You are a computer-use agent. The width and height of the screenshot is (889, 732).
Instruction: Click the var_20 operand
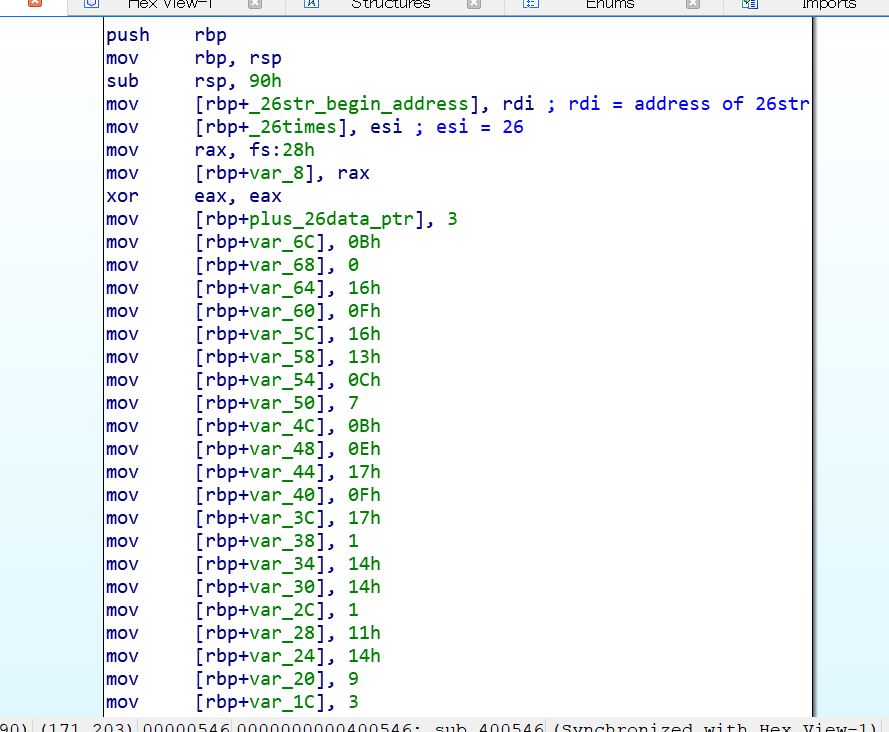tap(282, 679)
